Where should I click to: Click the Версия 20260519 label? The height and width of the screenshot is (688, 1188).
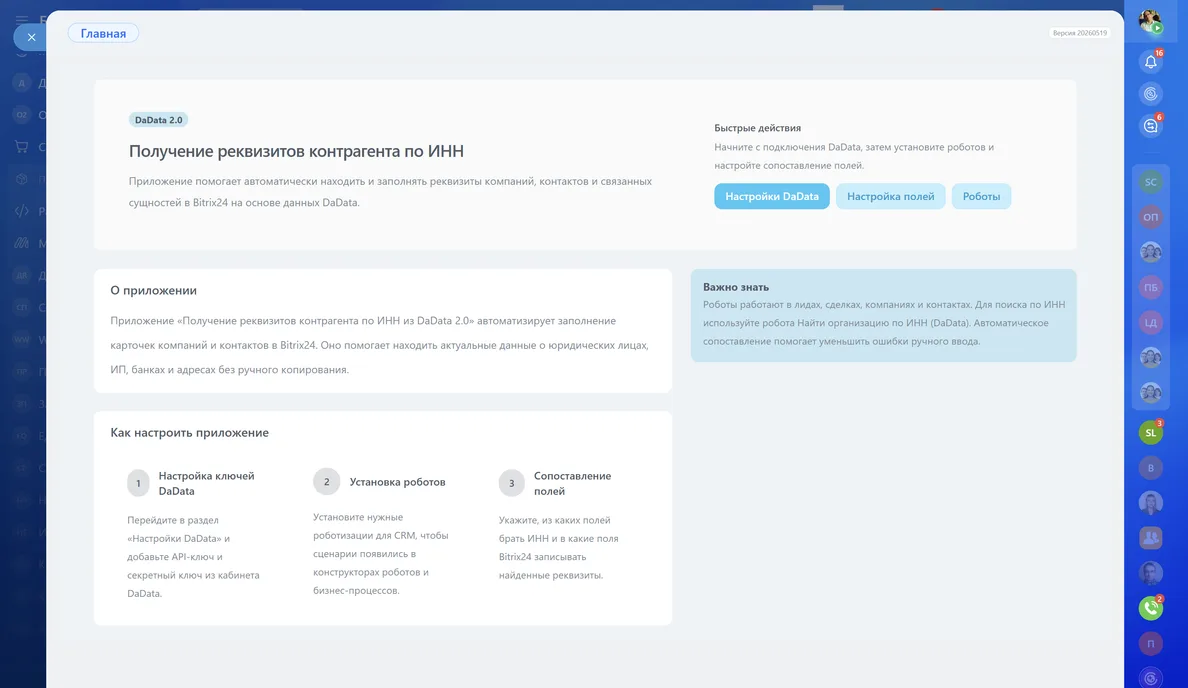1080,33
